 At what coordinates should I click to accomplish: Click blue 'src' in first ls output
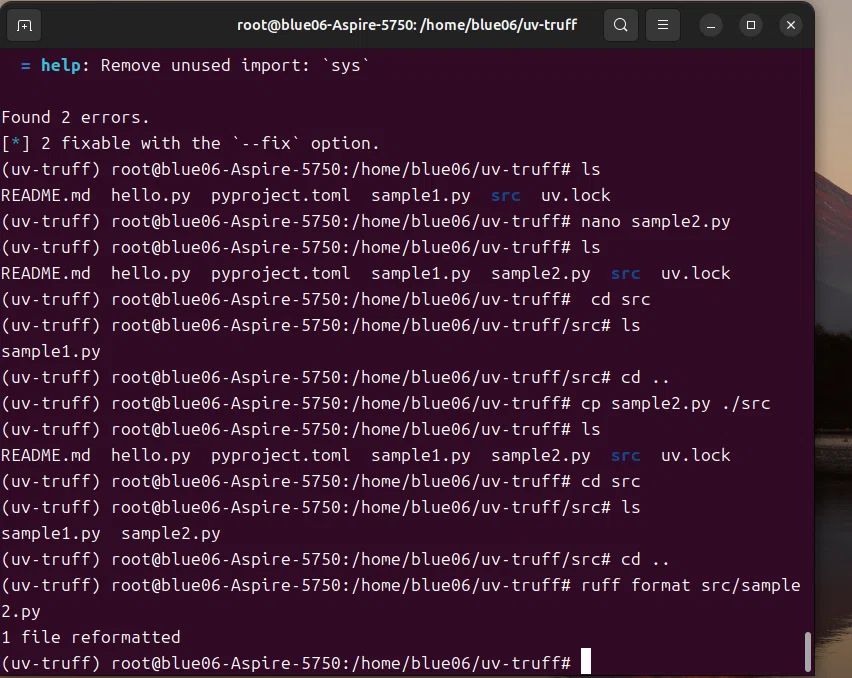[x=505, y=196]
